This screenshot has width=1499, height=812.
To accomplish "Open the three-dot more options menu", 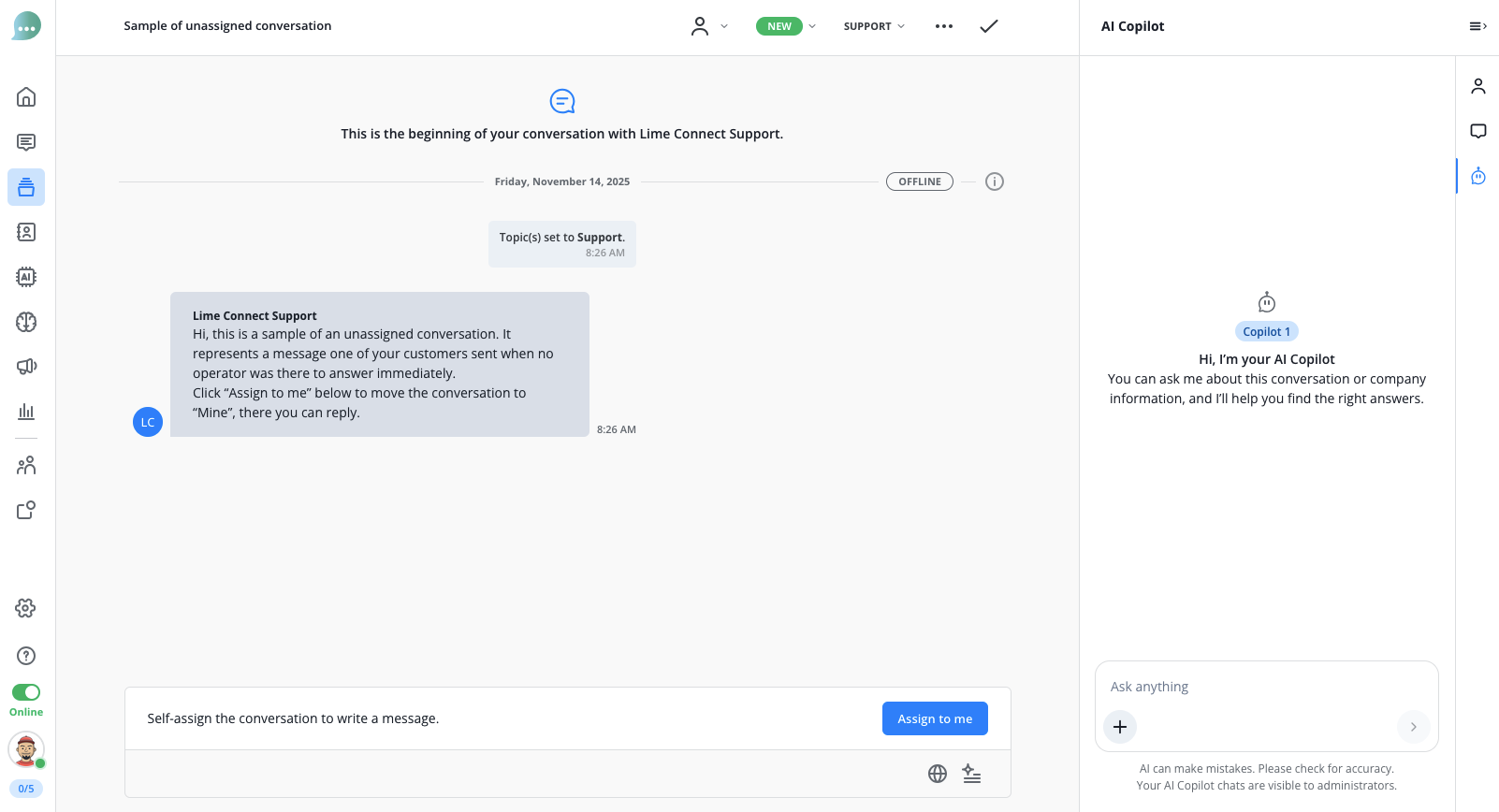I will 944,26.
